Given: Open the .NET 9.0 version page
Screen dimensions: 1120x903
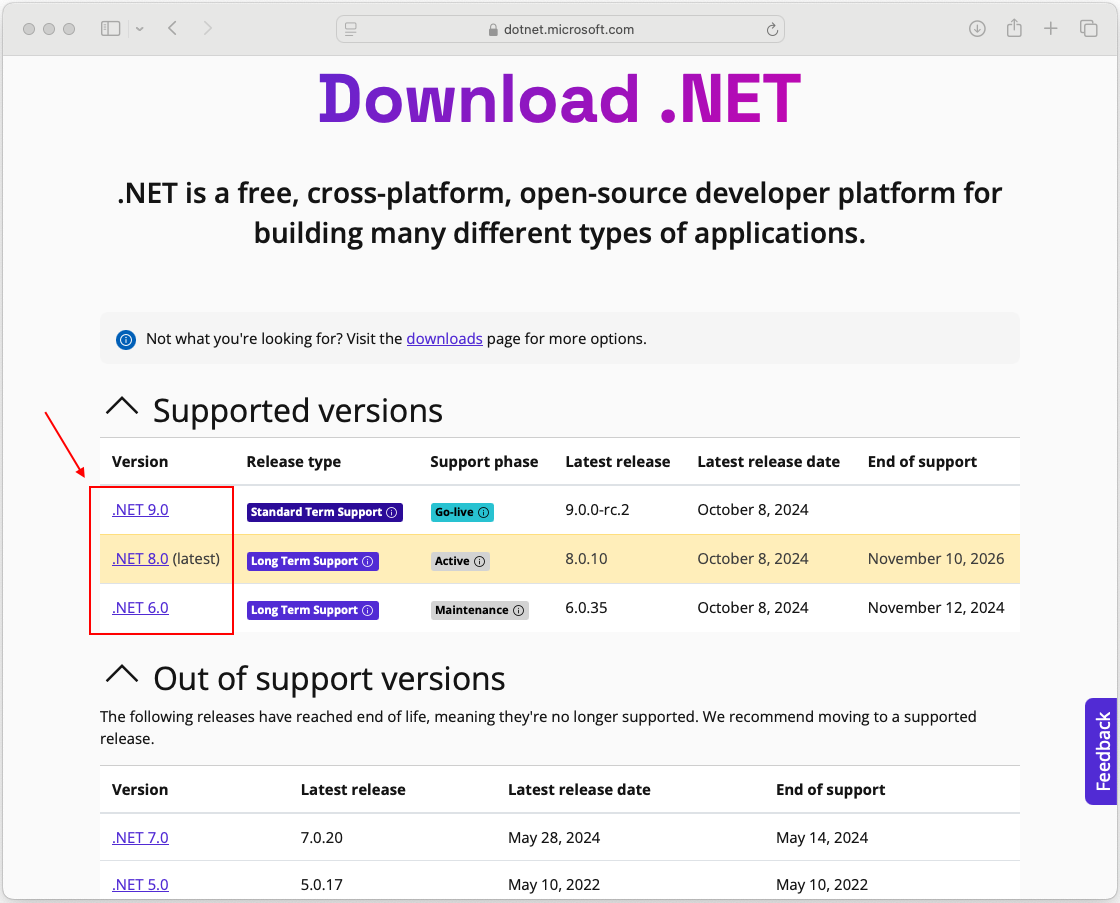Looking at the screenshot, I should (140, 509).
